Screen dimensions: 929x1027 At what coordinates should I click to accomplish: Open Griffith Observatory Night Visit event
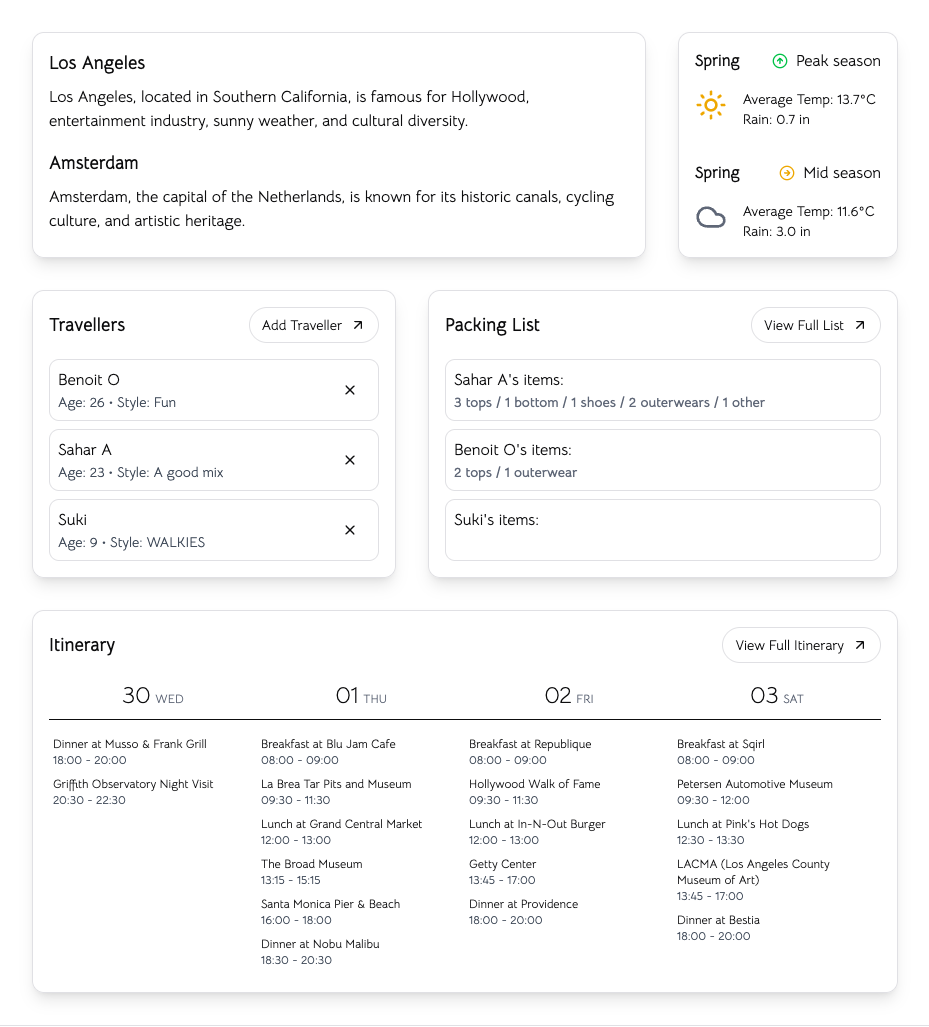tap(133, 792)
